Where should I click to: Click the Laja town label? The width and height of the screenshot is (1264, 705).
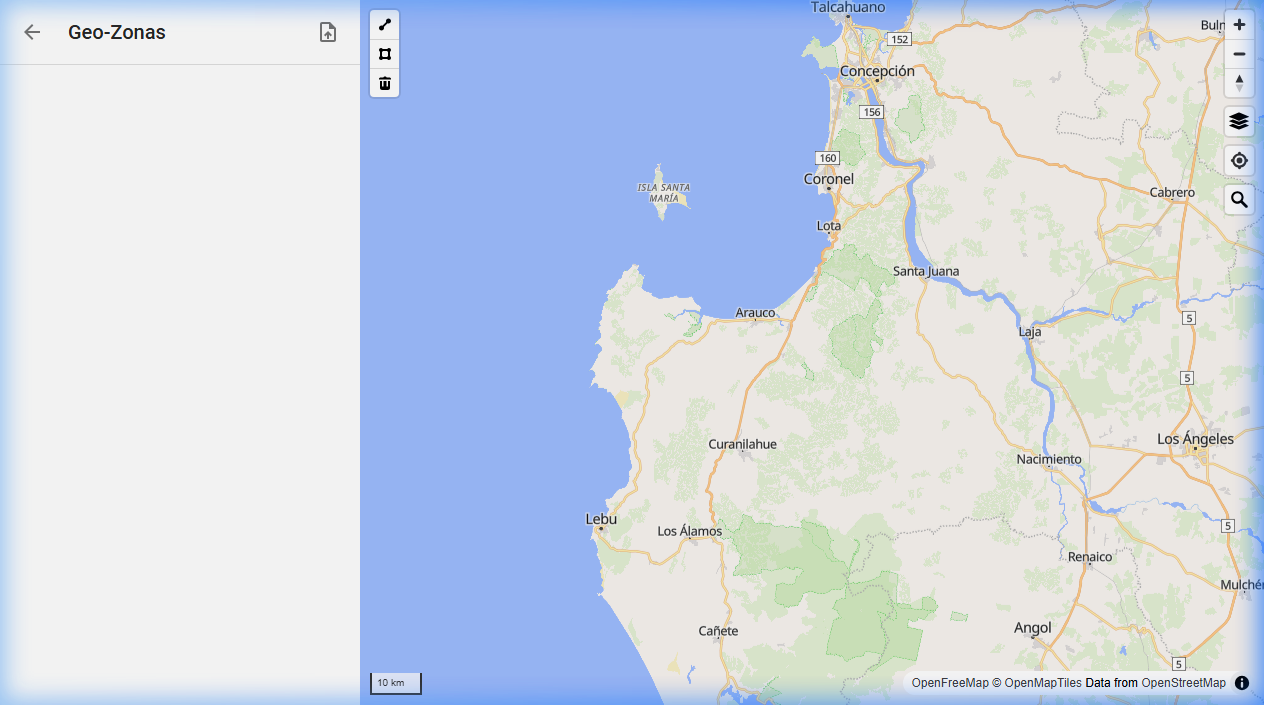(x=1030, y=332)
